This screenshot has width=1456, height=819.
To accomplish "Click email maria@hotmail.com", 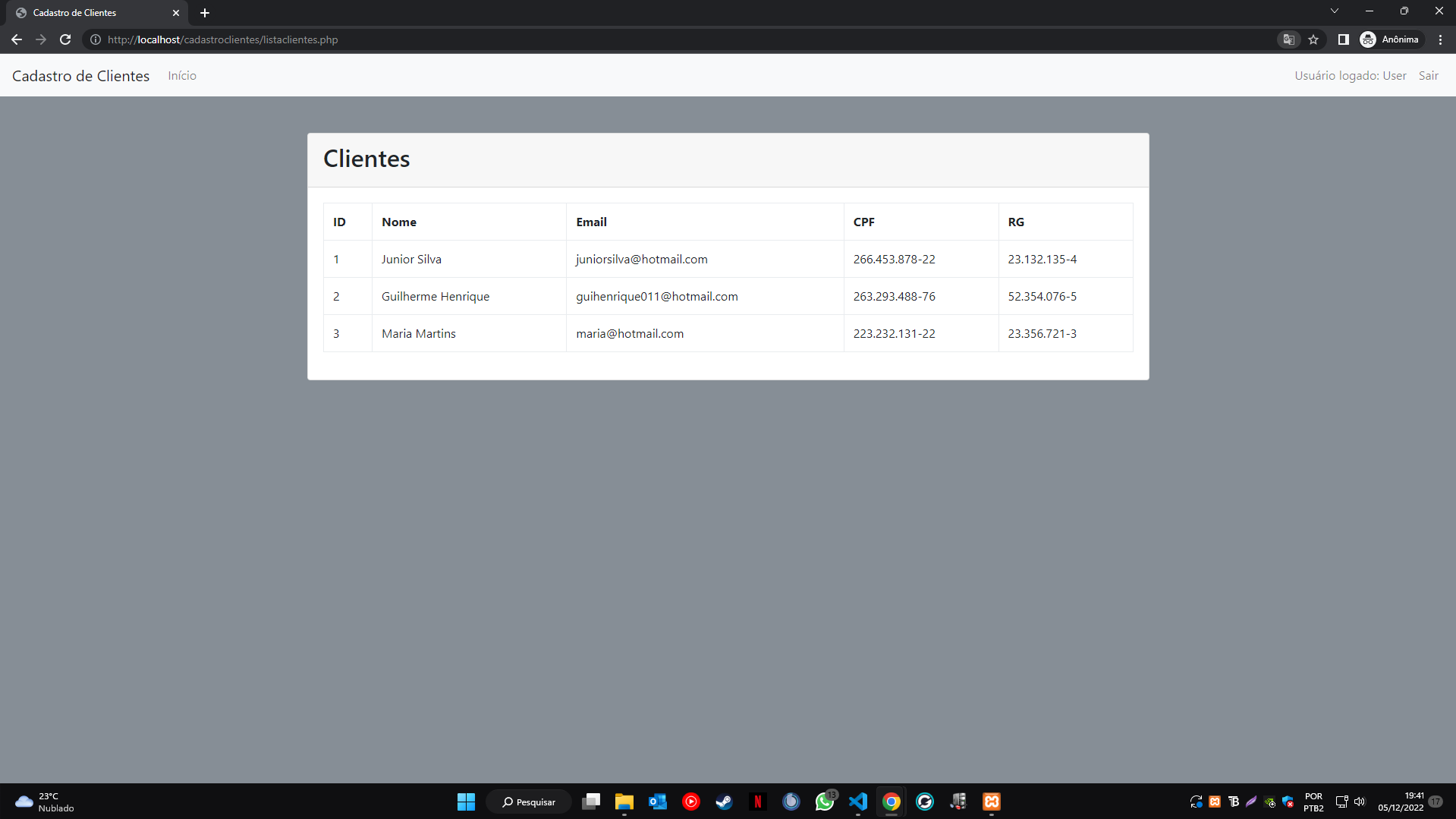I will [630, 334].
